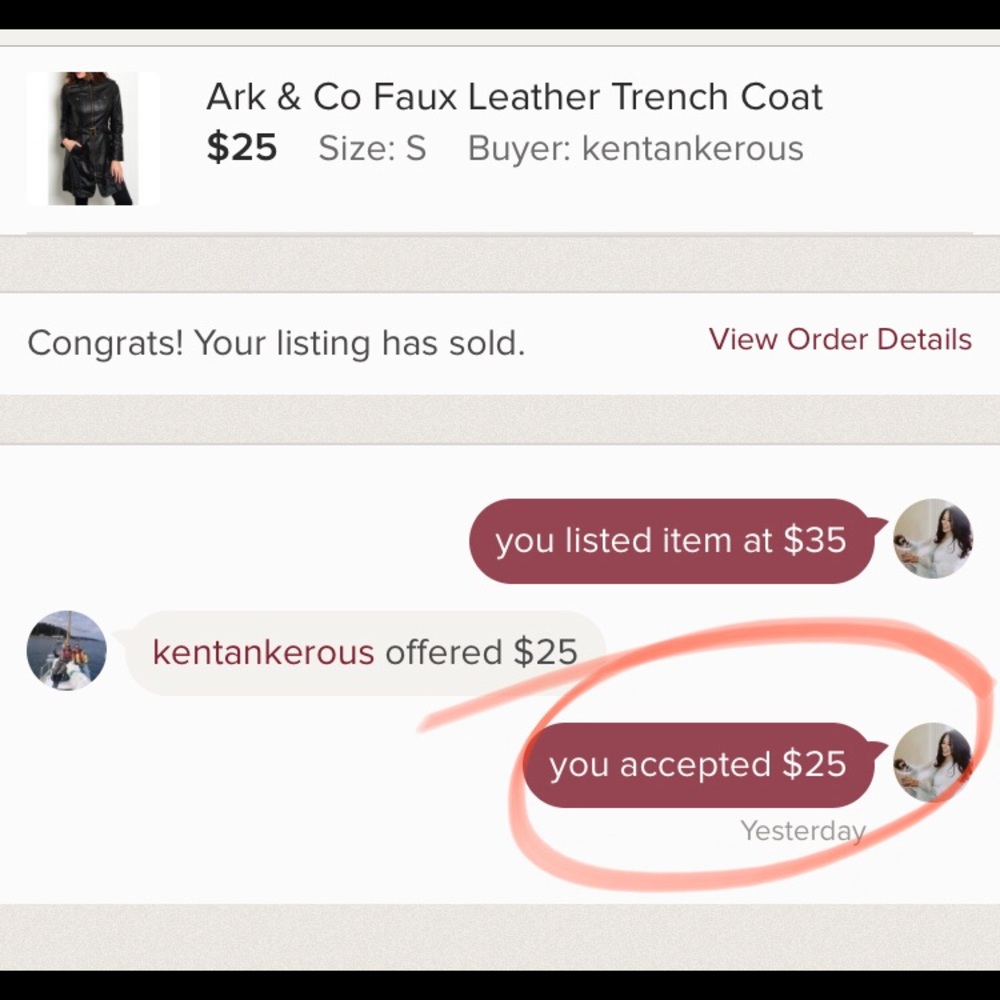Select the Size: S detail
The image size is (1000, 1000).
[x=372, y=148]
